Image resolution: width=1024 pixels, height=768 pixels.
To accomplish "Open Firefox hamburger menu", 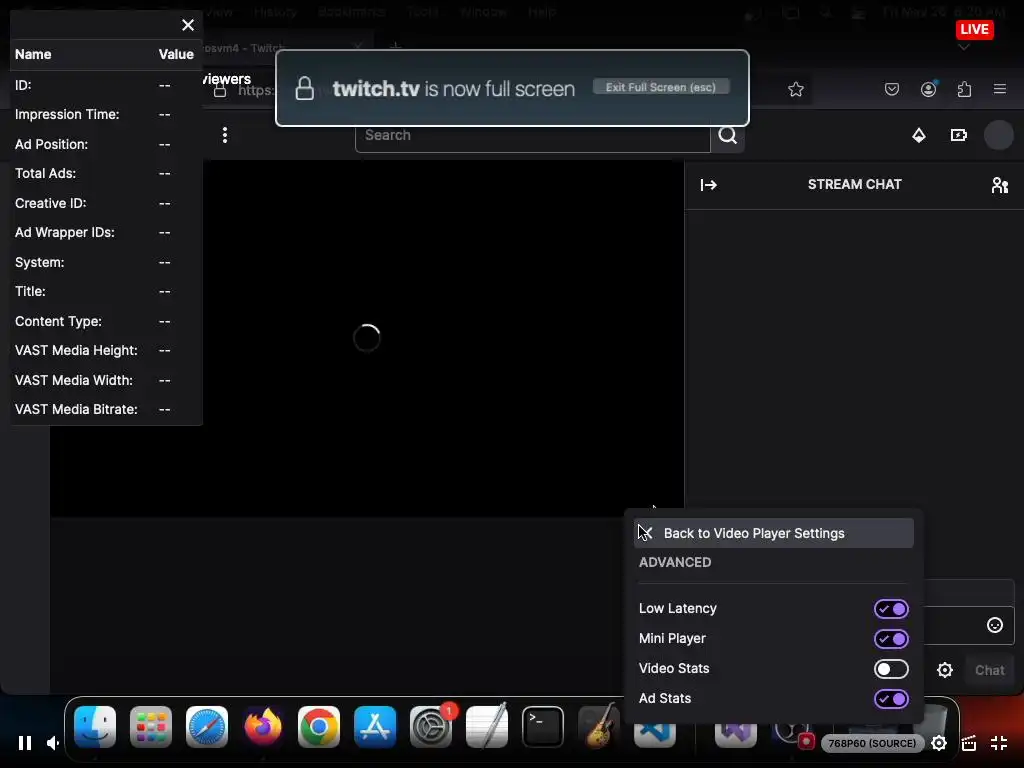I will coord(1000,89).
